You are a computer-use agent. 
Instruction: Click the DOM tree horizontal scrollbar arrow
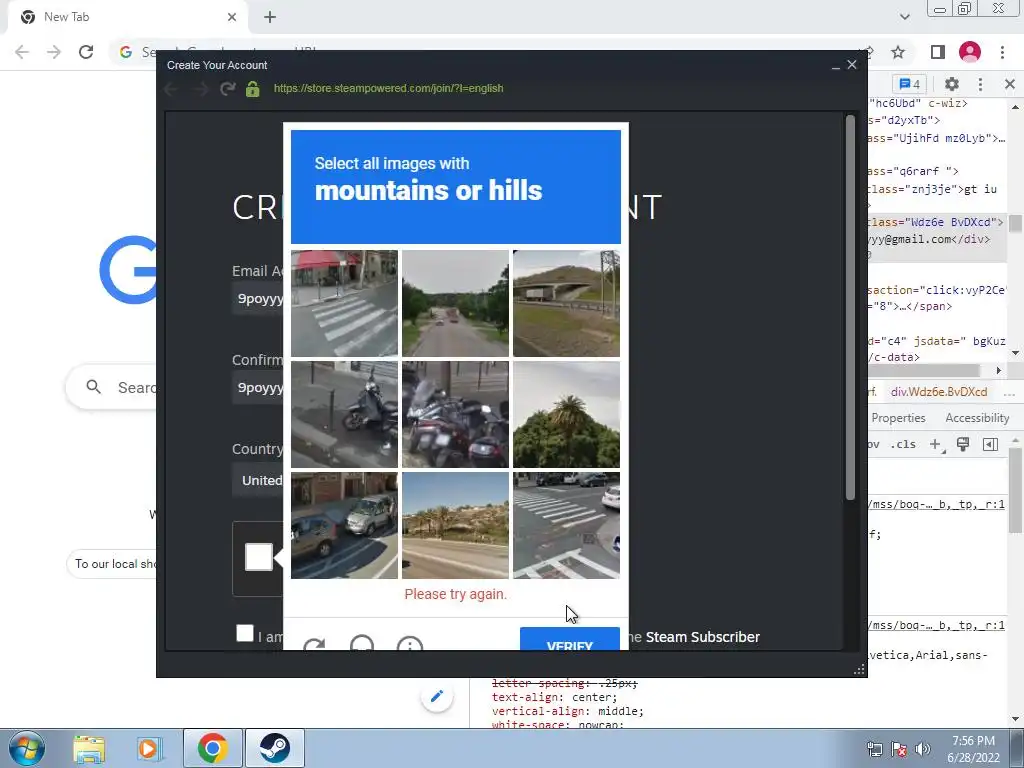(x=999, y=370)
